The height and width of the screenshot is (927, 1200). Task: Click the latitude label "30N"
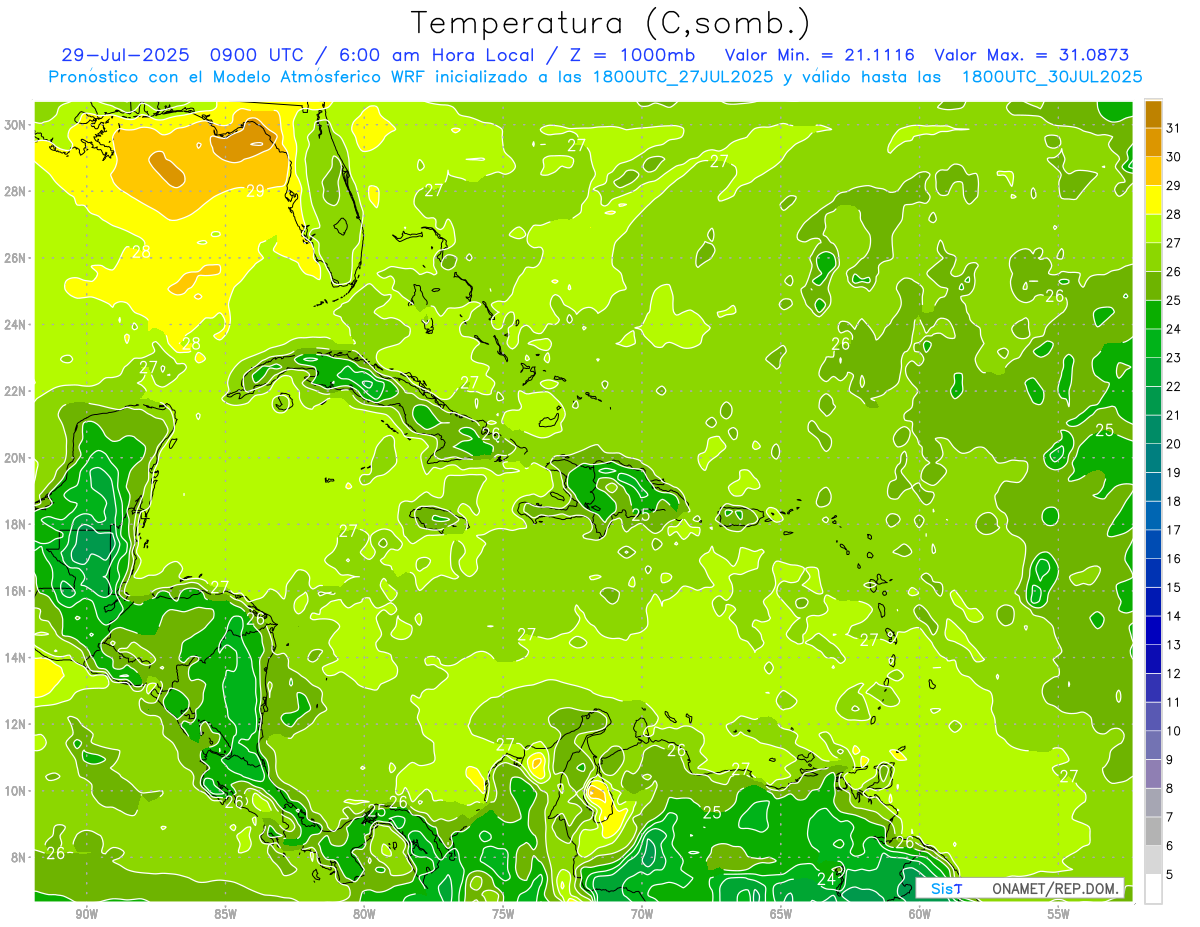16,125
